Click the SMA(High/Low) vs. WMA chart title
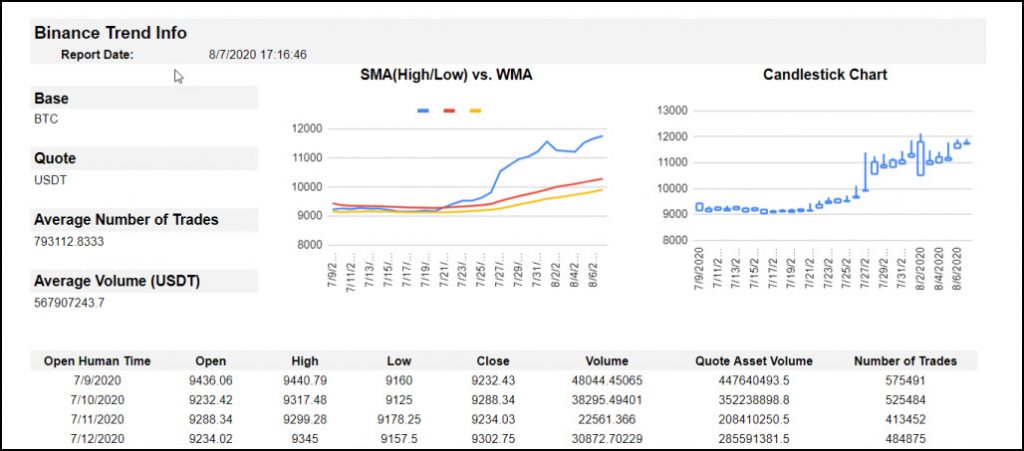The width and height of the screenshot is (1024, 451). click(x=446, y=75)
